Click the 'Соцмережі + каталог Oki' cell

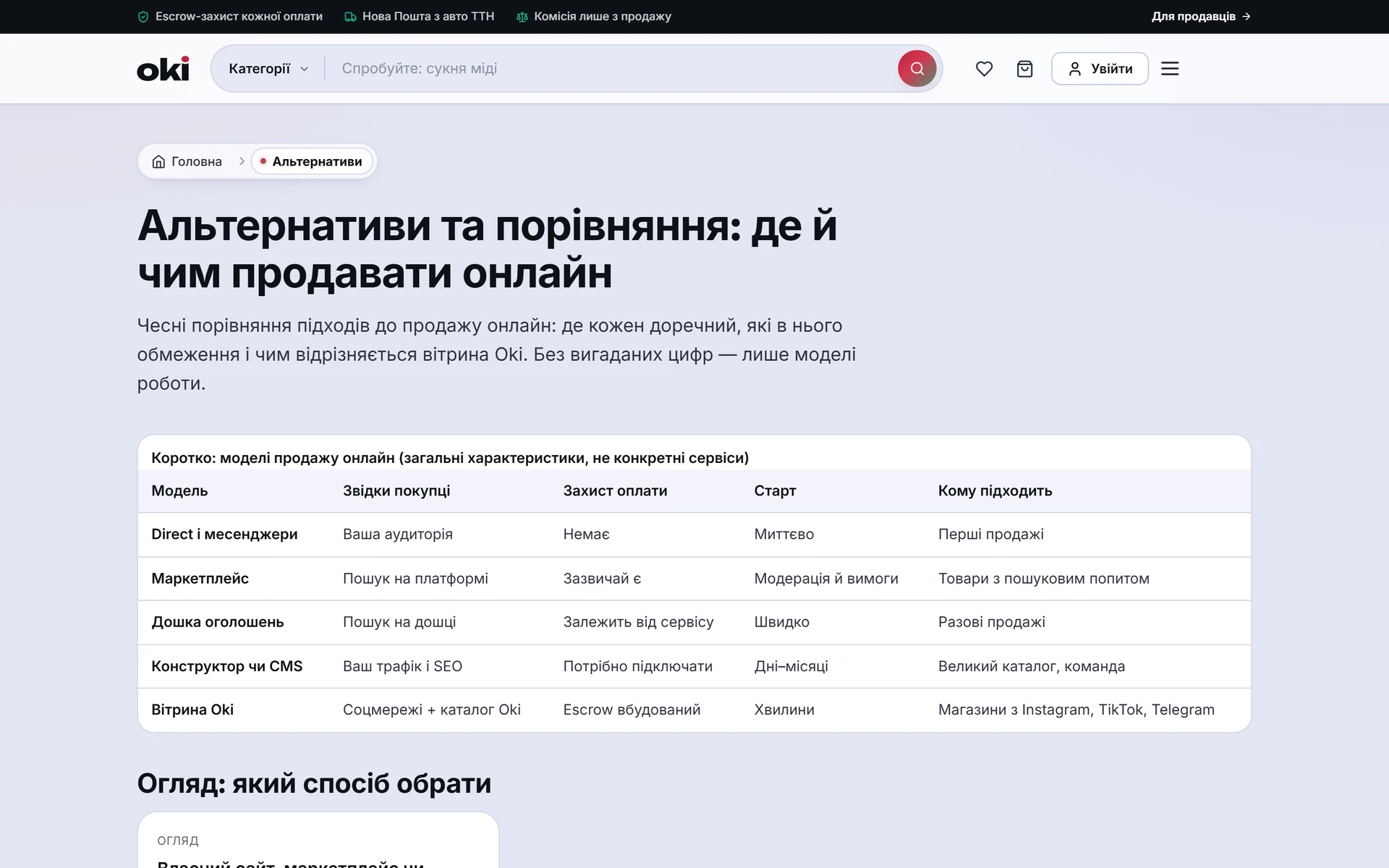tap(432, 710)
